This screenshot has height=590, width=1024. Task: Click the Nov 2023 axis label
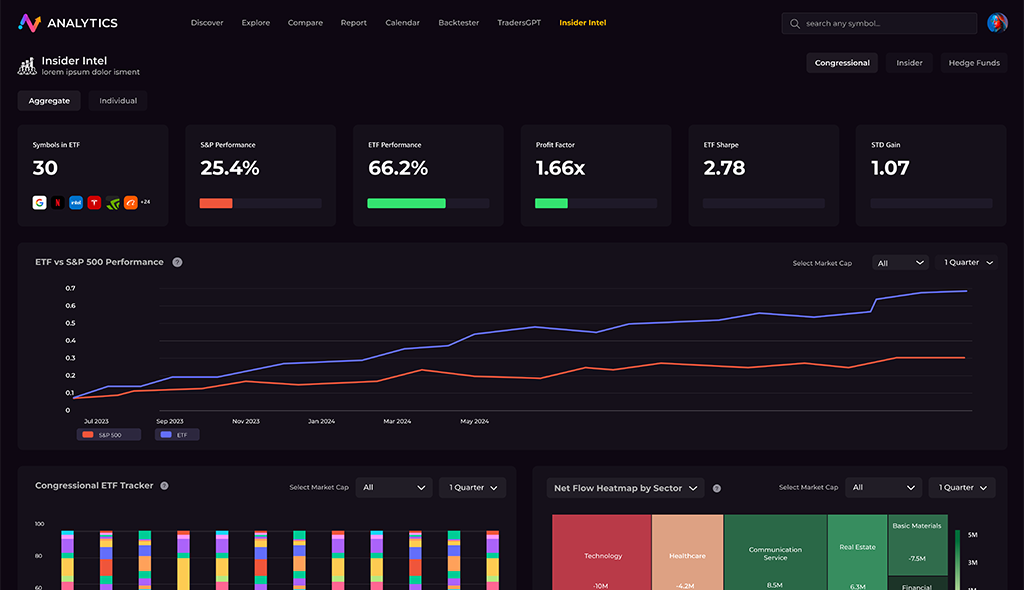pos(246,421)
